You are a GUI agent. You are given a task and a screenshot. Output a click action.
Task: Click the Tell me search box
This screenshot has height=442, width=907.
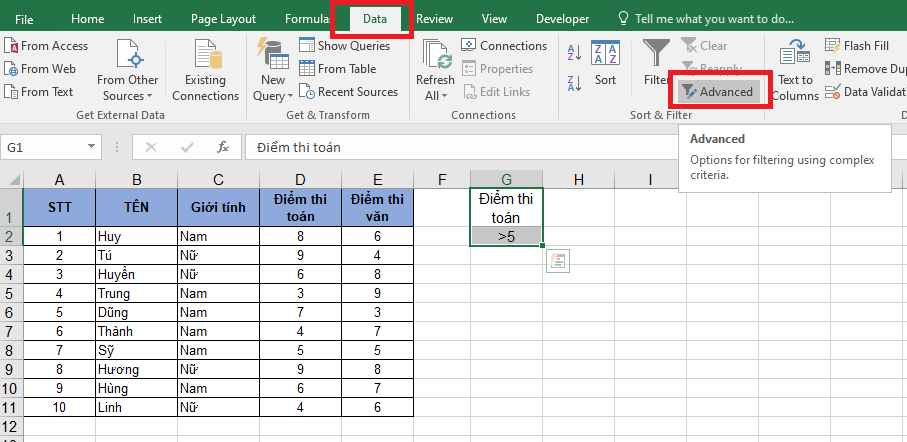click(x=713, y=19)
